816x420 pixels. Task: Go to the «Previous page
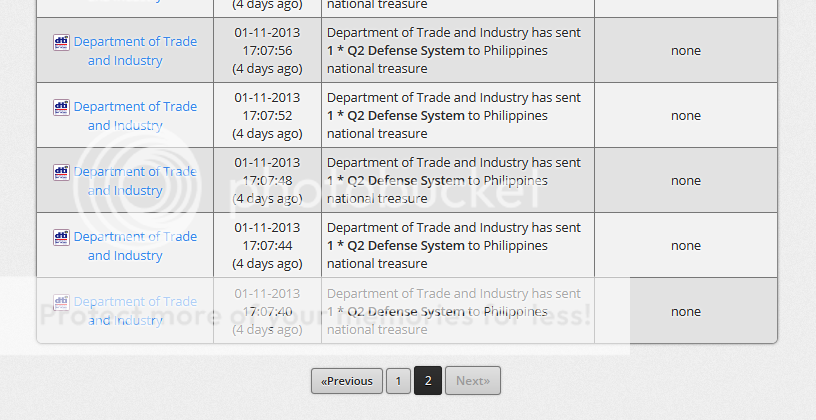click(x=347, y=381)
